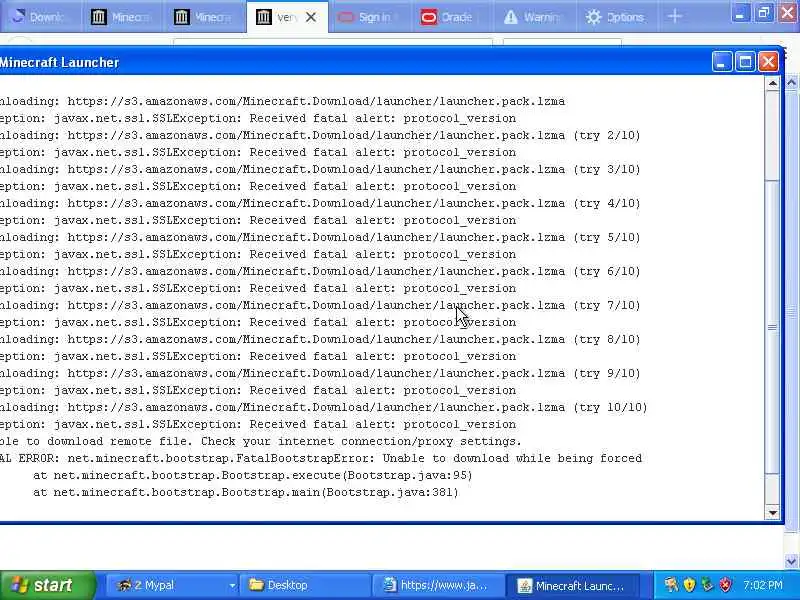Open the first Minecraft browser tab
This screenshot has height=600, width=800.
tap(122, 17)
